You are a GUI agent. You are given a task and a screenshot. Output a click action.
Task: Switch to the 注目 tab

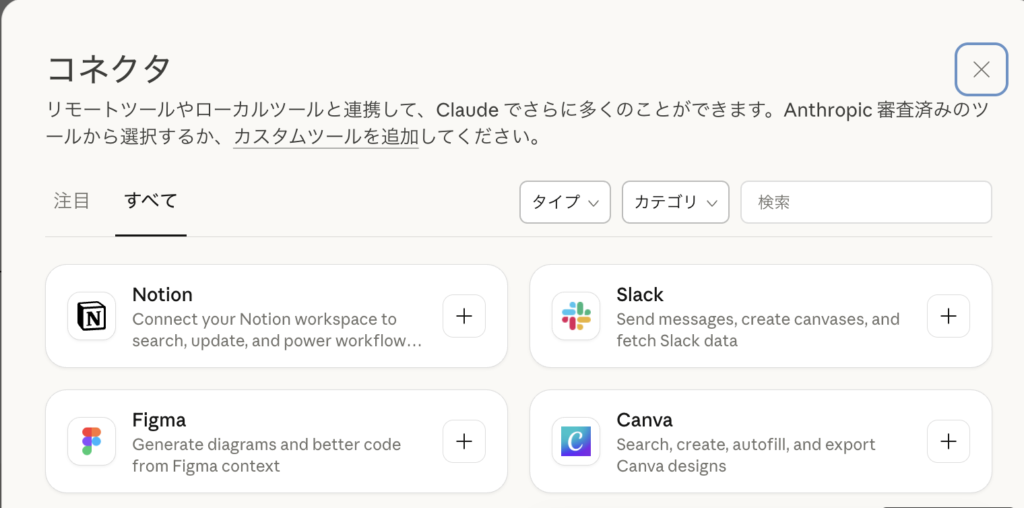coord(72,201)
